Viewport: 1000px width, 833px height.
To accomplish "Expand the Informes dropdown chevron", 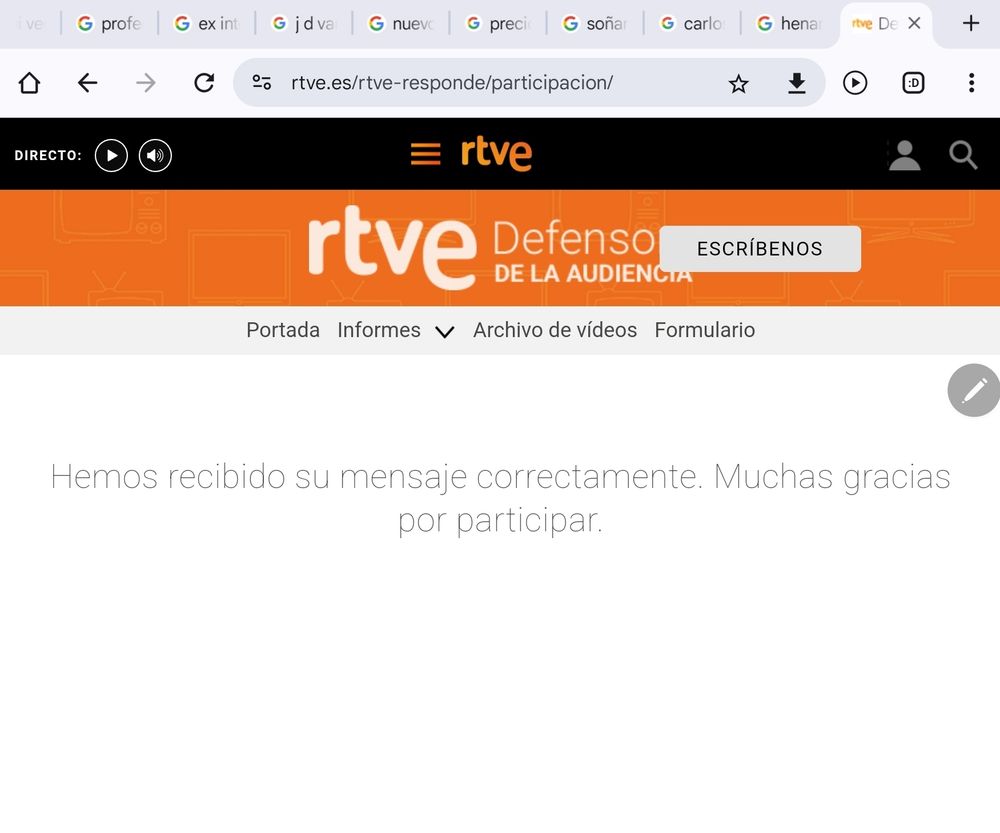I will (445, 332).
